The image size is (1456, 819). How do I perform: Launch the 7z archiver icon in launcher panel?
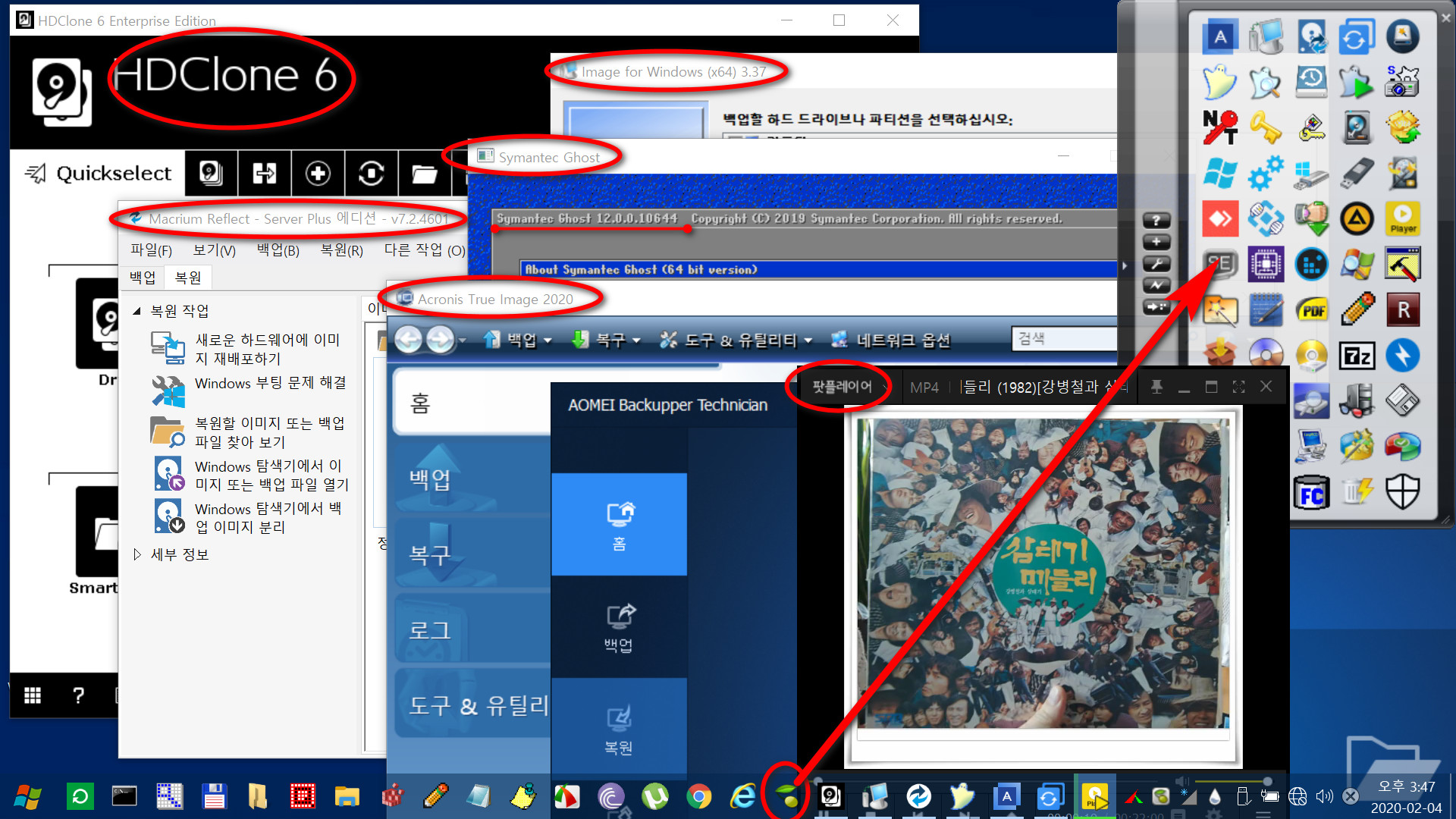(1357, 356)
